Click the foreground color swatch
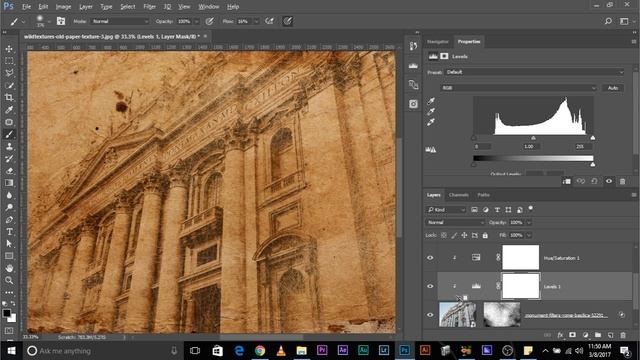Screen dimensions: 640x360 pyautogui.click(x=7, y=313)
